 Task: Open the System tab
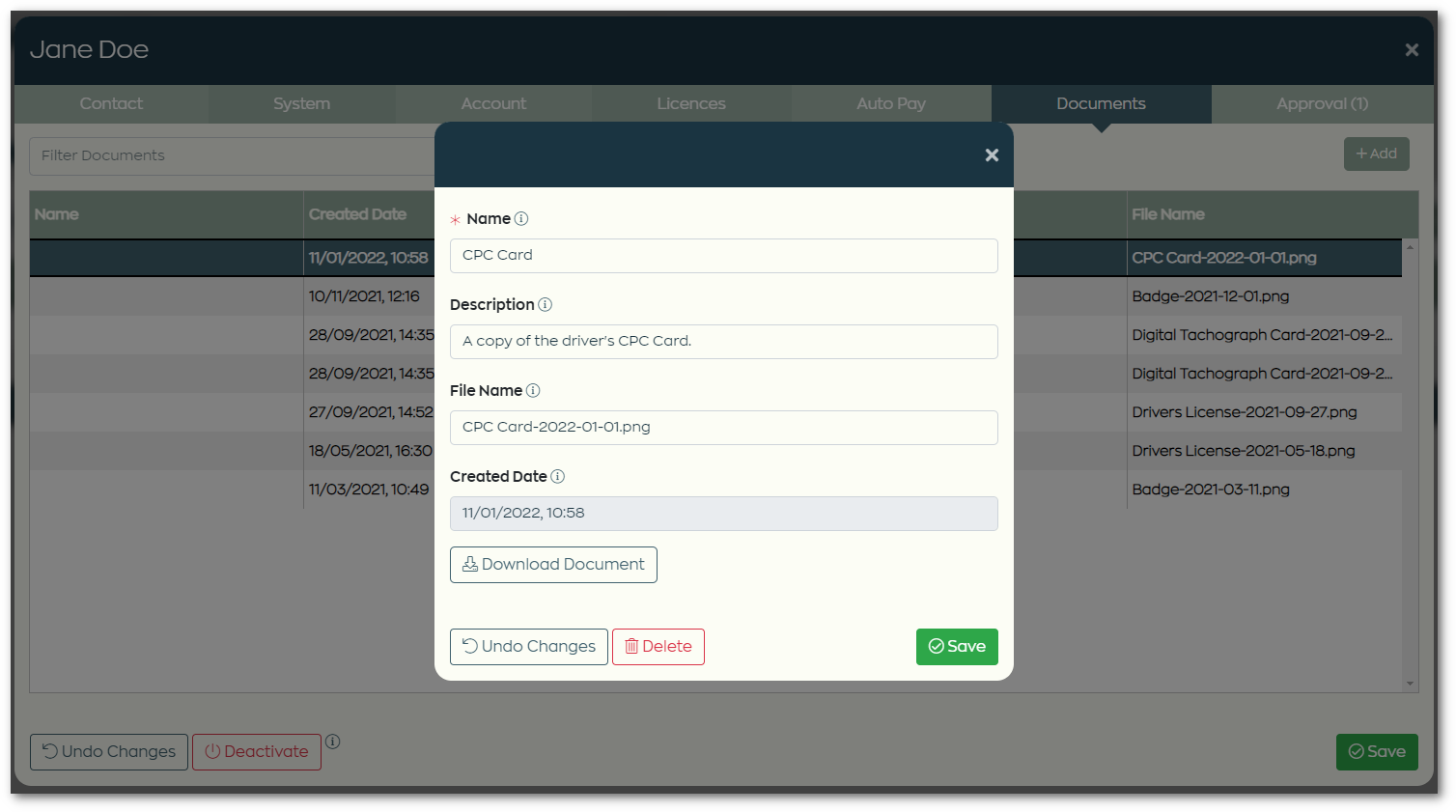point(300,103)
